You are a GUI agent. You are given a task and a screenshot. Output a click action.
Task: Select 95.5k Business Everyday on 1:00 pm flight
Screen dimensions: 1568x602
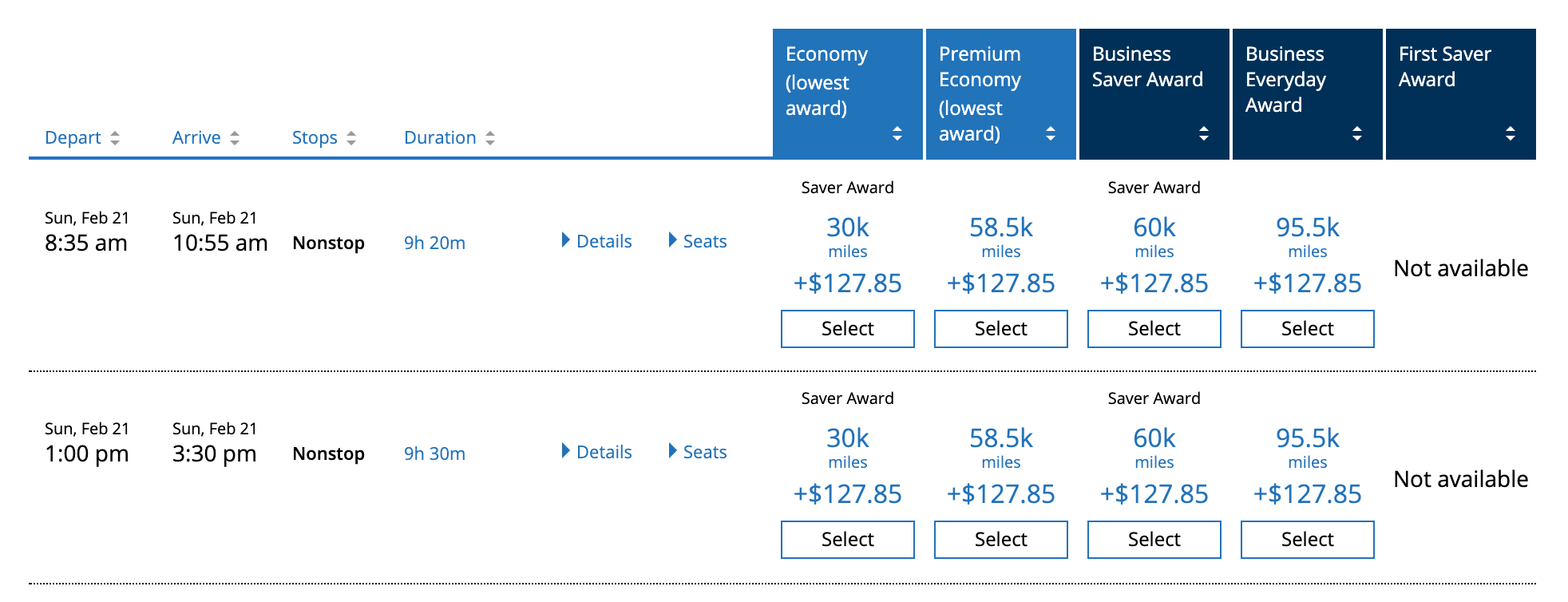[1308, 540]
